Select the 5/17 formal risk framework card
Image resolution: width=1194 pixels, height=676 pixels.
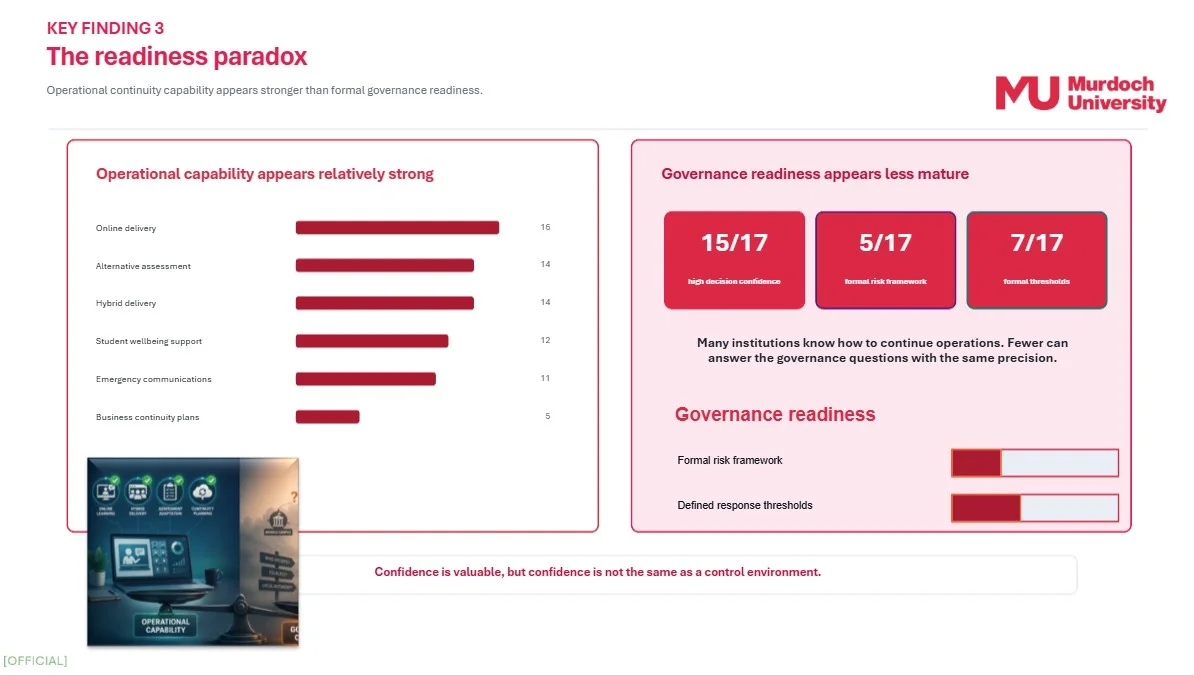coord(886,260)
